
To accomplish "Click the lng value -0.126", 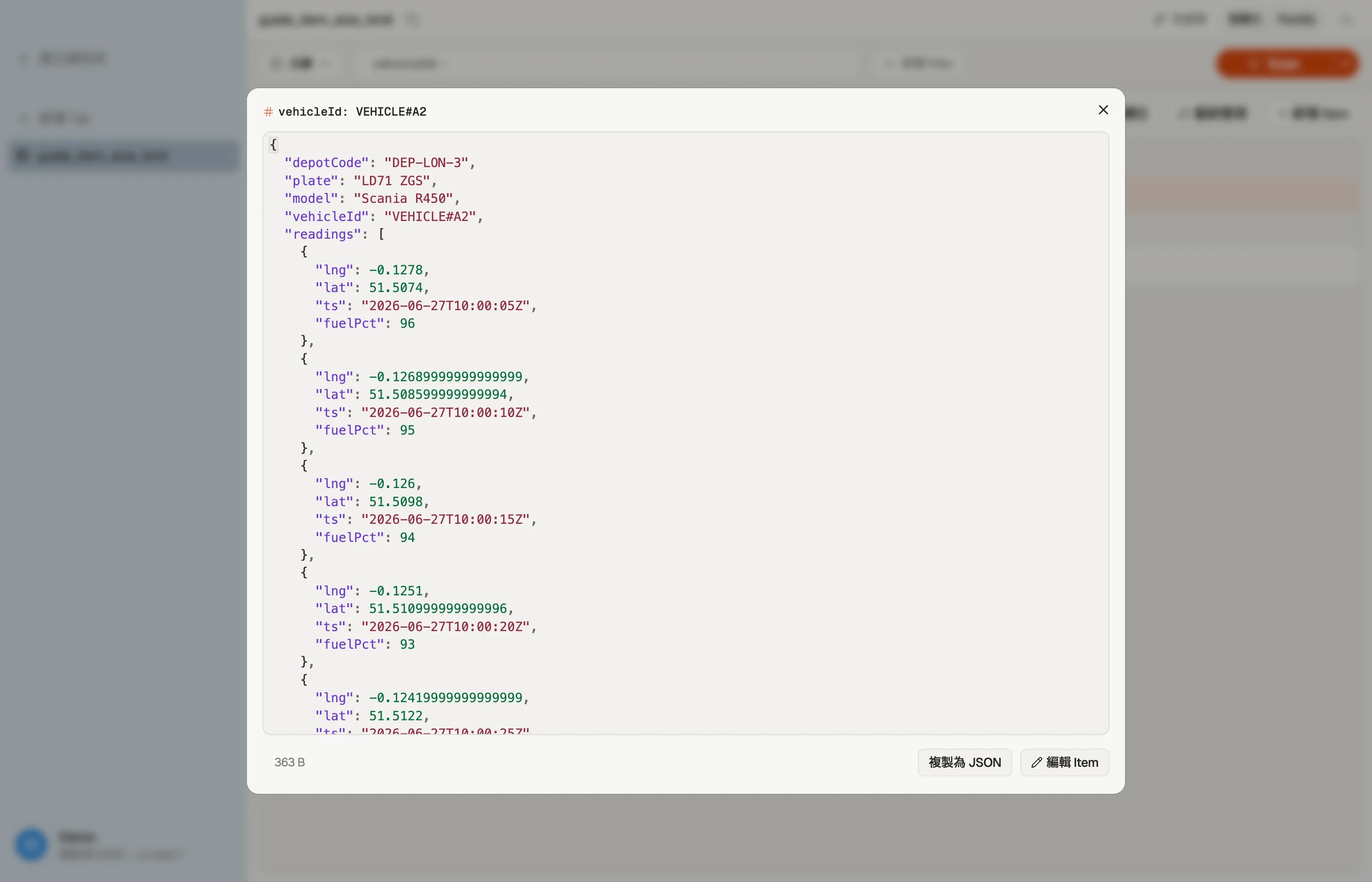I will click(392, 483).
